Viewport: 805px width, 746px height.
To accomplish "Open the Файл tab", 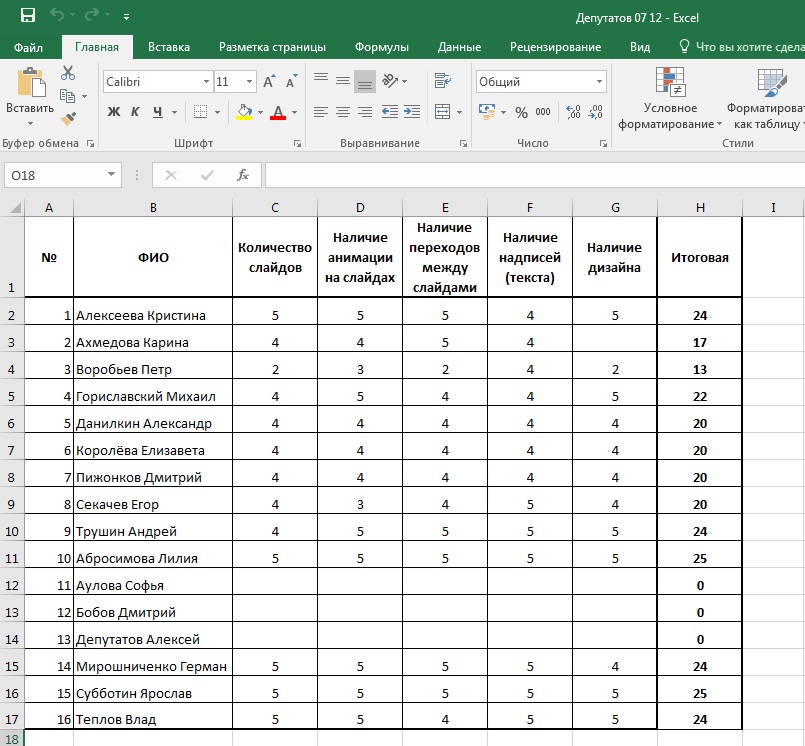I will click(28, 47).
